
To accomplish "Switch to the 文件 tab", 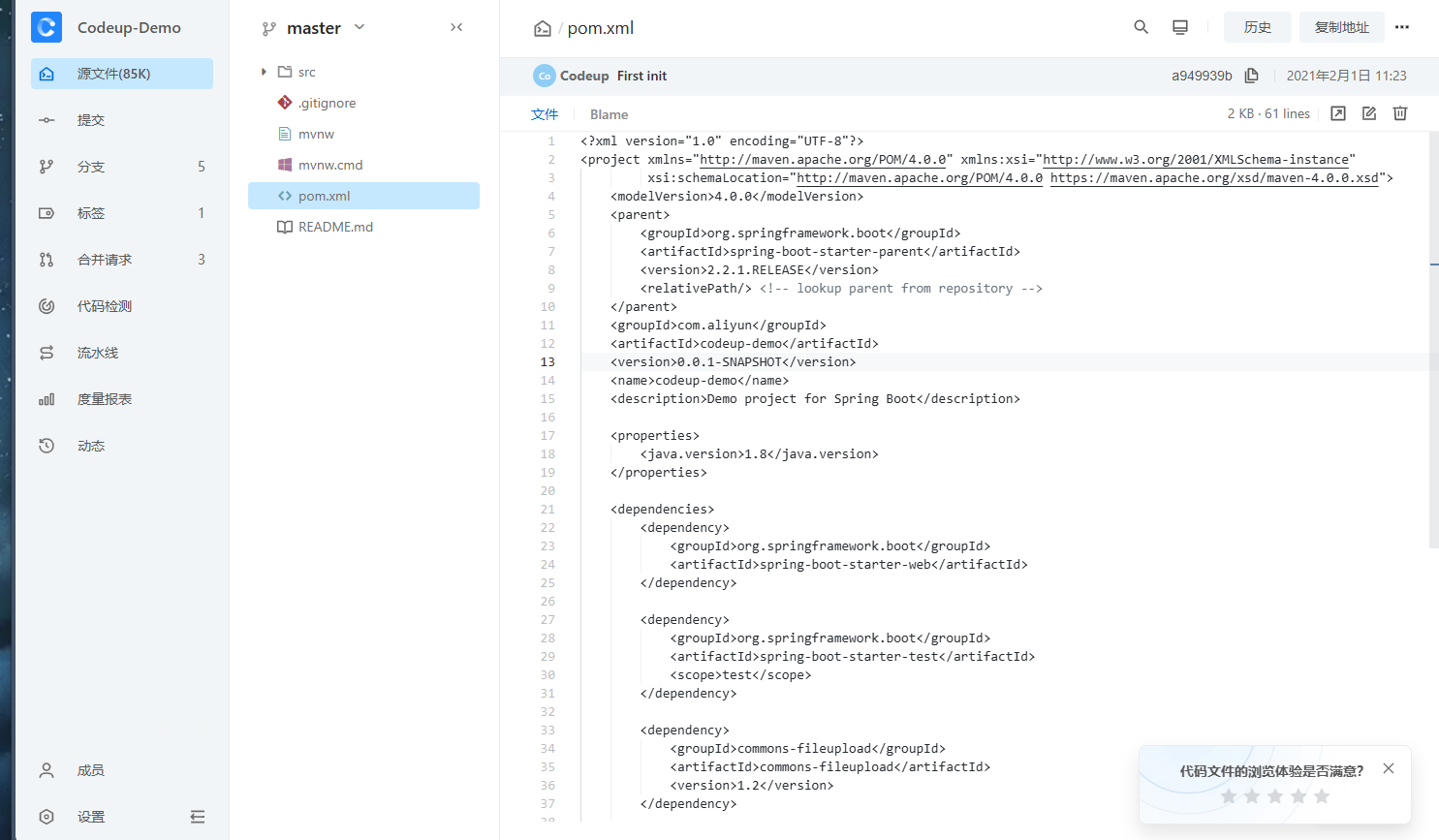I will coord(545,114).
